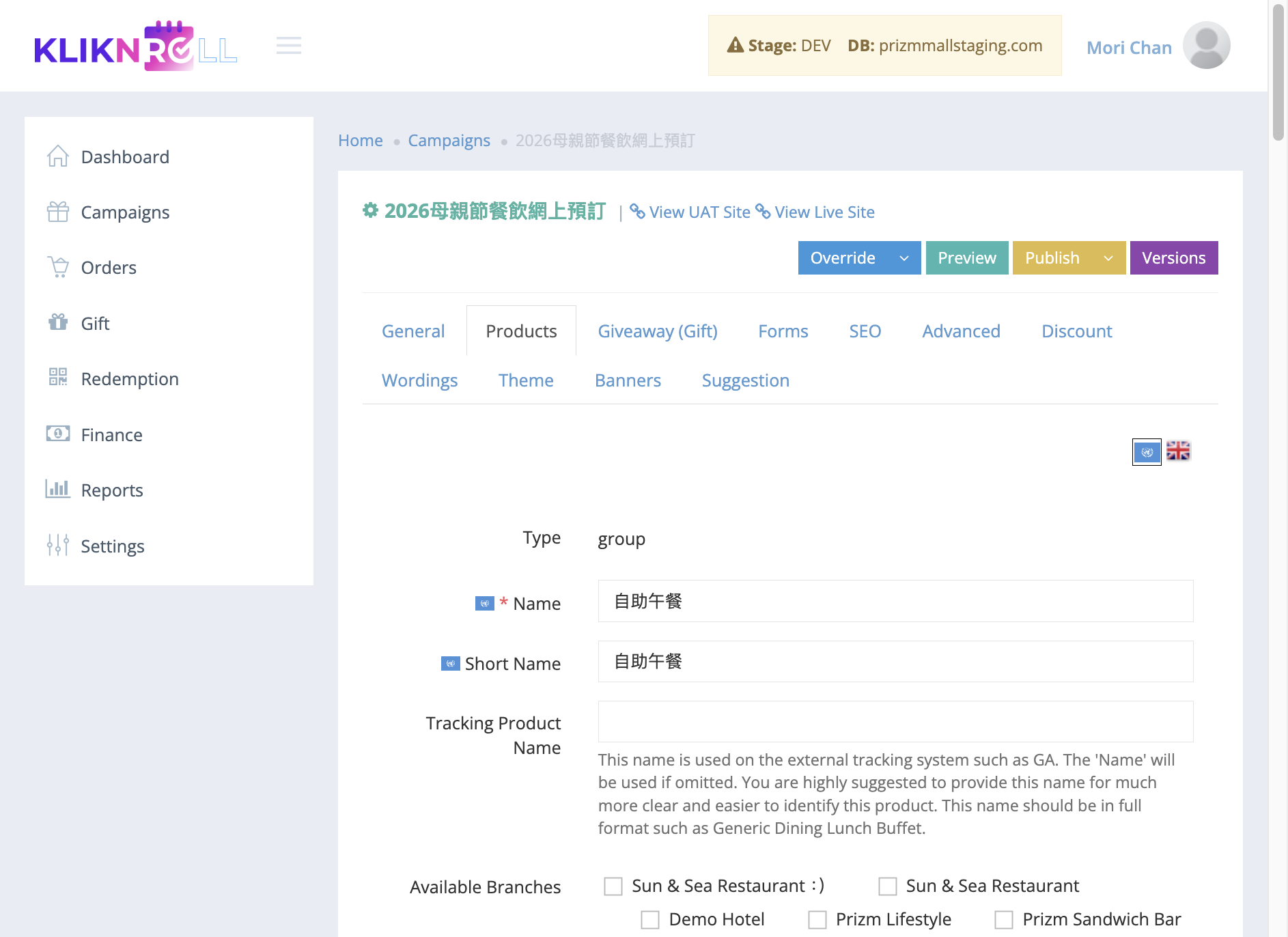Expand the Publish dropdown arrow
This screenshot has width=1288, height=937.
[x=1109, y=258]
